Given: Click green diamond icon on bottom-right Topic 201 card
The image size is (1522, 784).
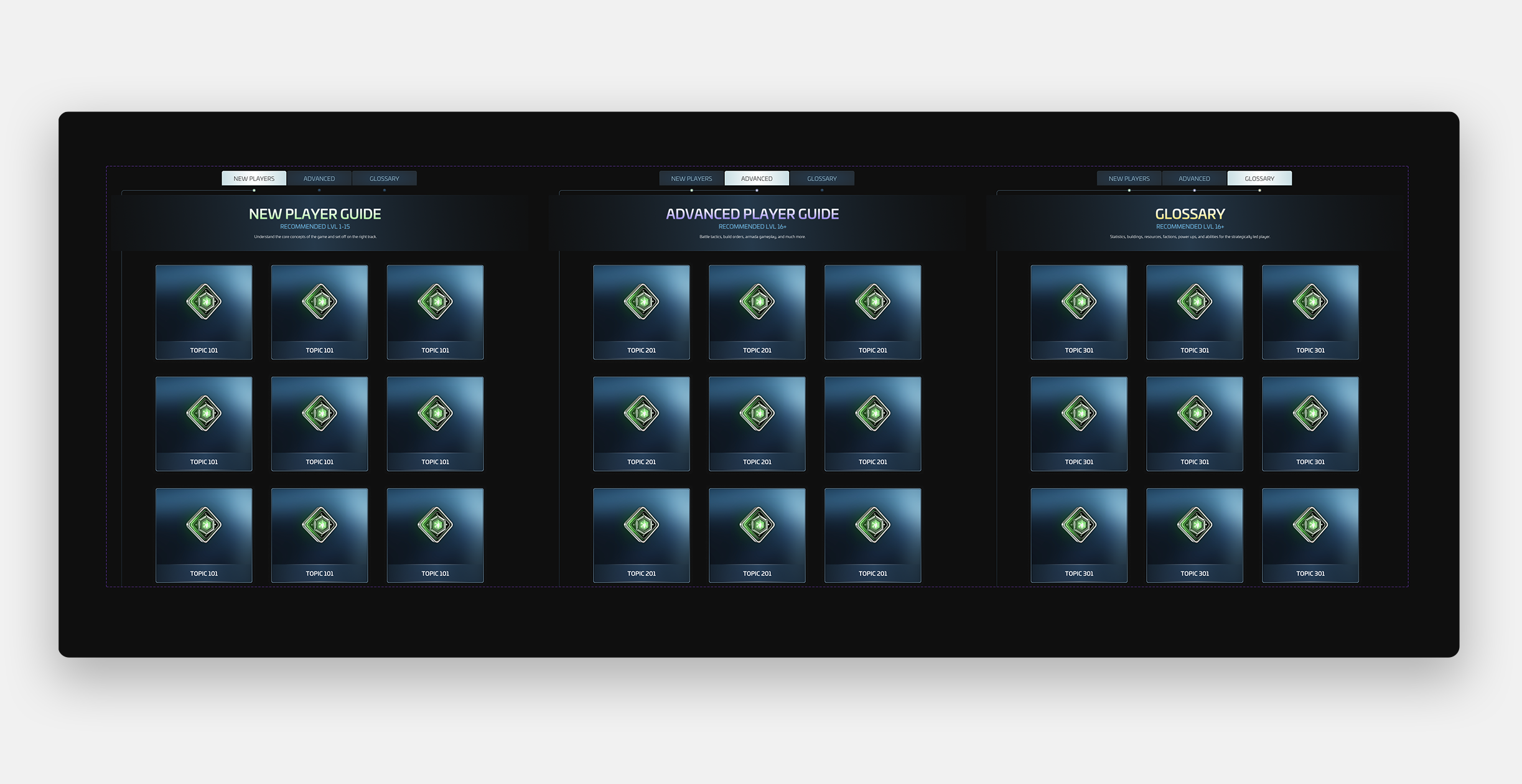Looking at the screenshot, I should click(873, 525).
